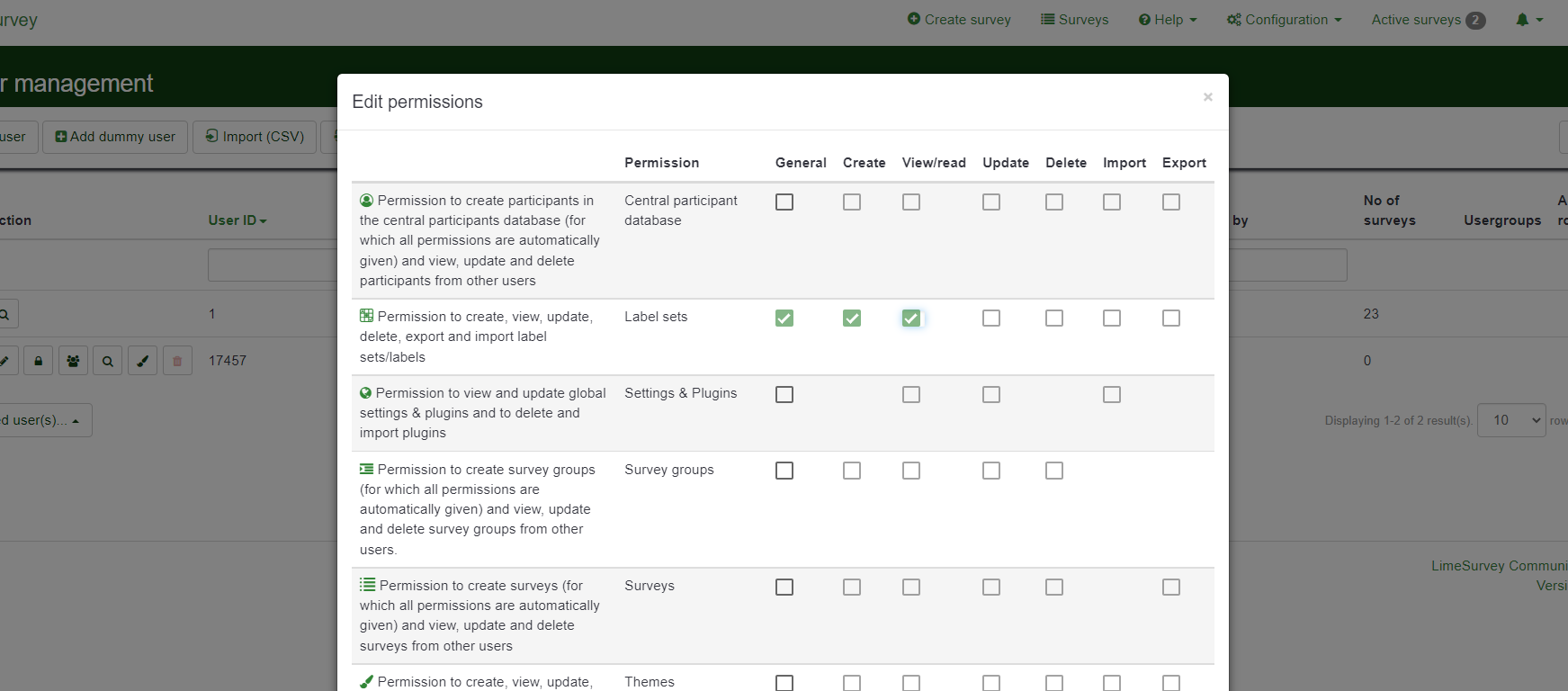
Task: Click magnifier icon in user 1 row
Action: (x=5, y=314)
